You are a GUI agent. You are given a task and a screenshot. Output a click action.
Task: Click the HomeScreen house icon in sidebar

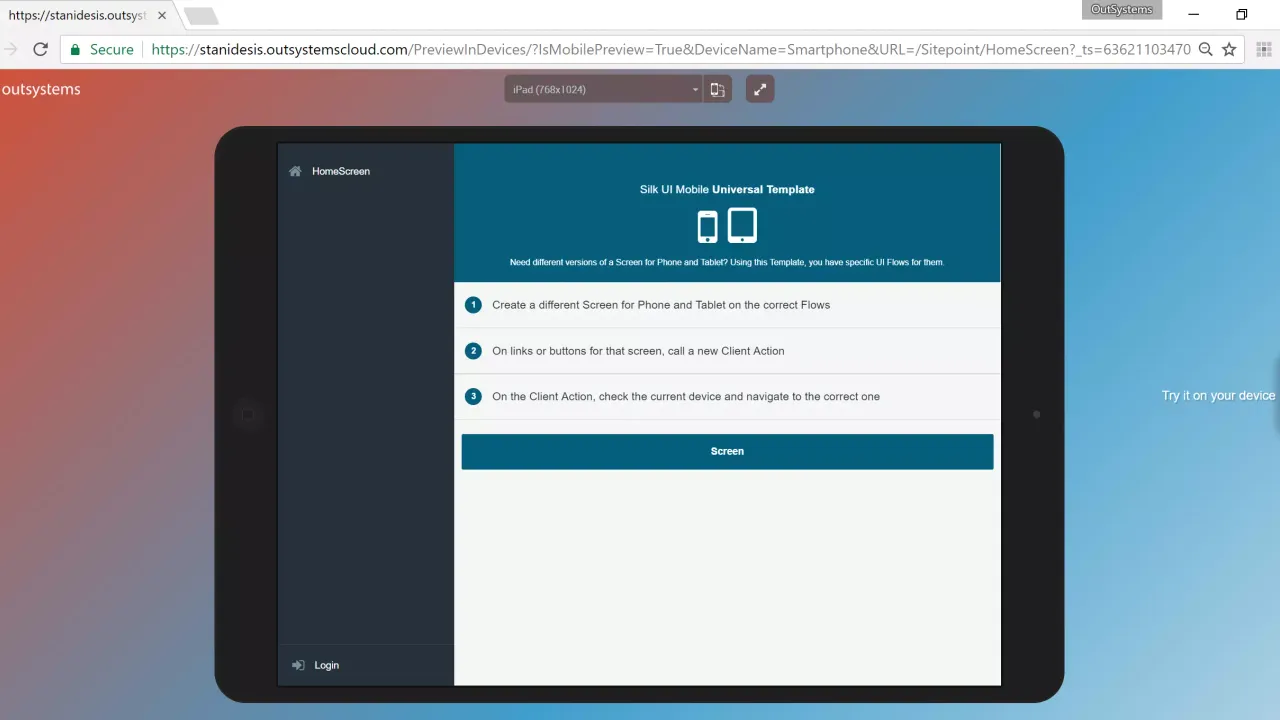coord(295,171)
